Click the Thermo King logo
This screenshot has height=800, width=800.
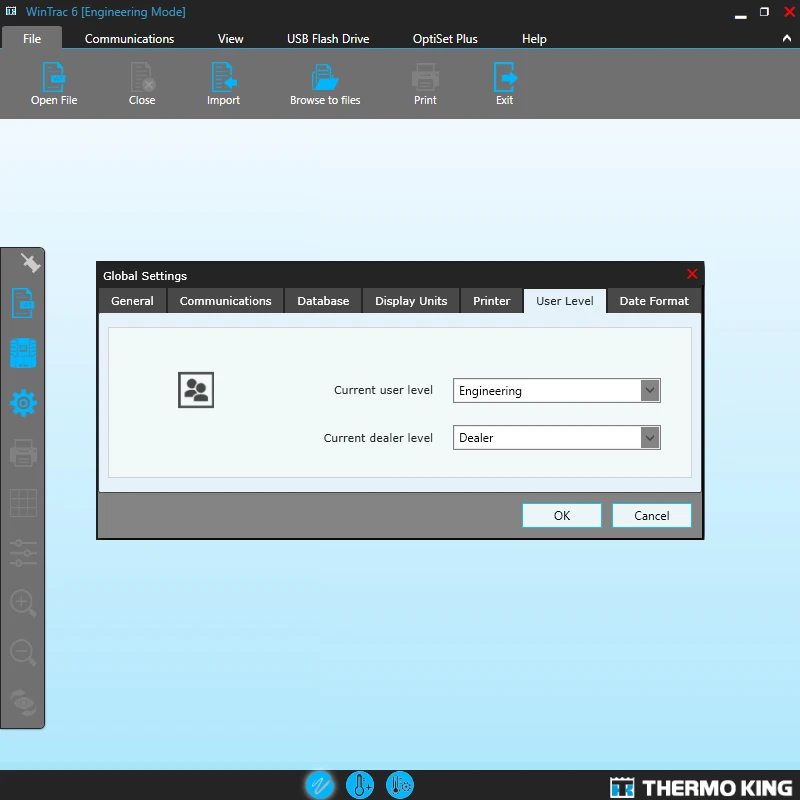701,787
